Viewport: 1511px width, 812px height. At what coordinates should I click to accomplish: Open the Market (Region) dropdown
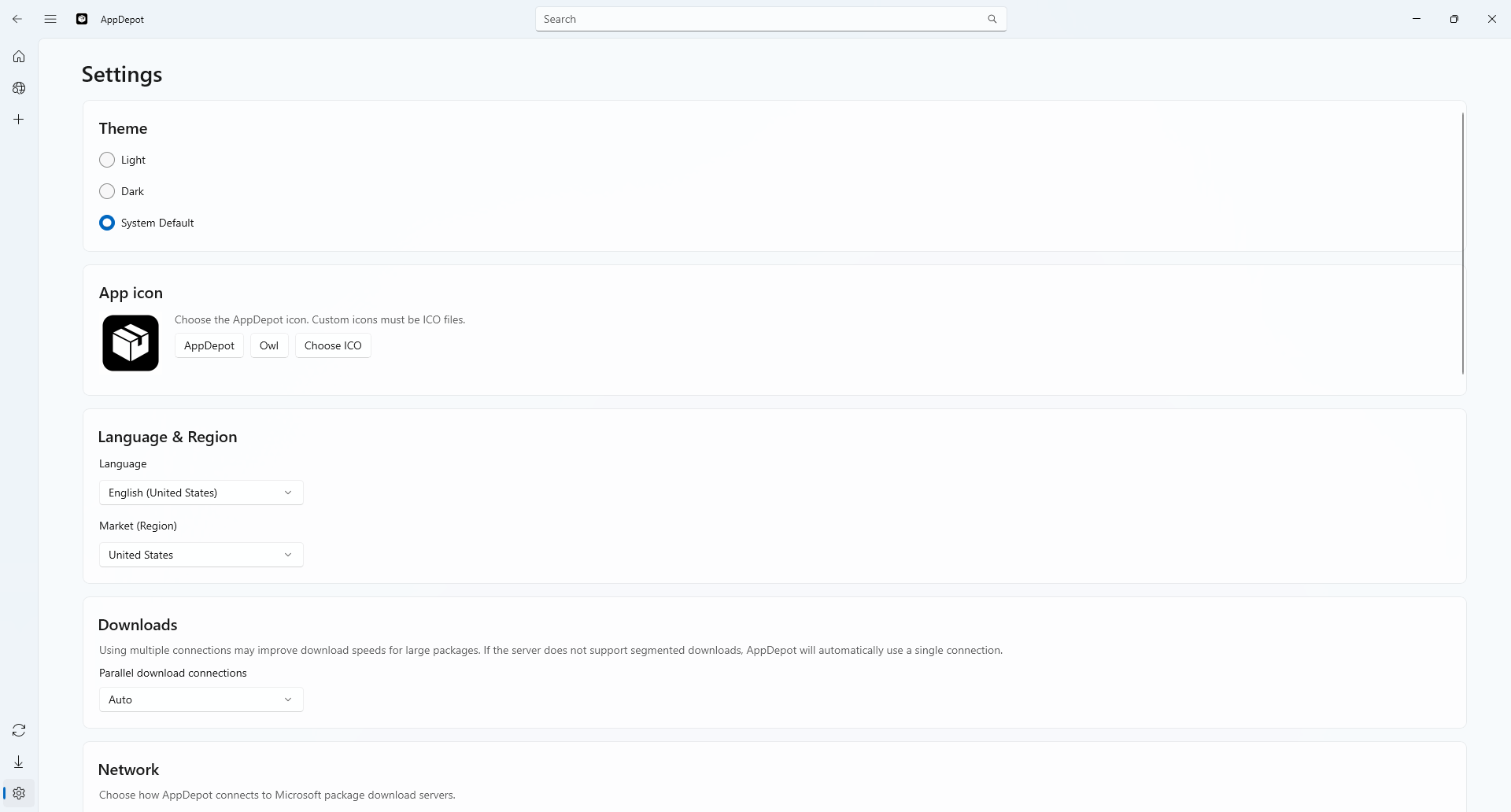click(201, 555)
